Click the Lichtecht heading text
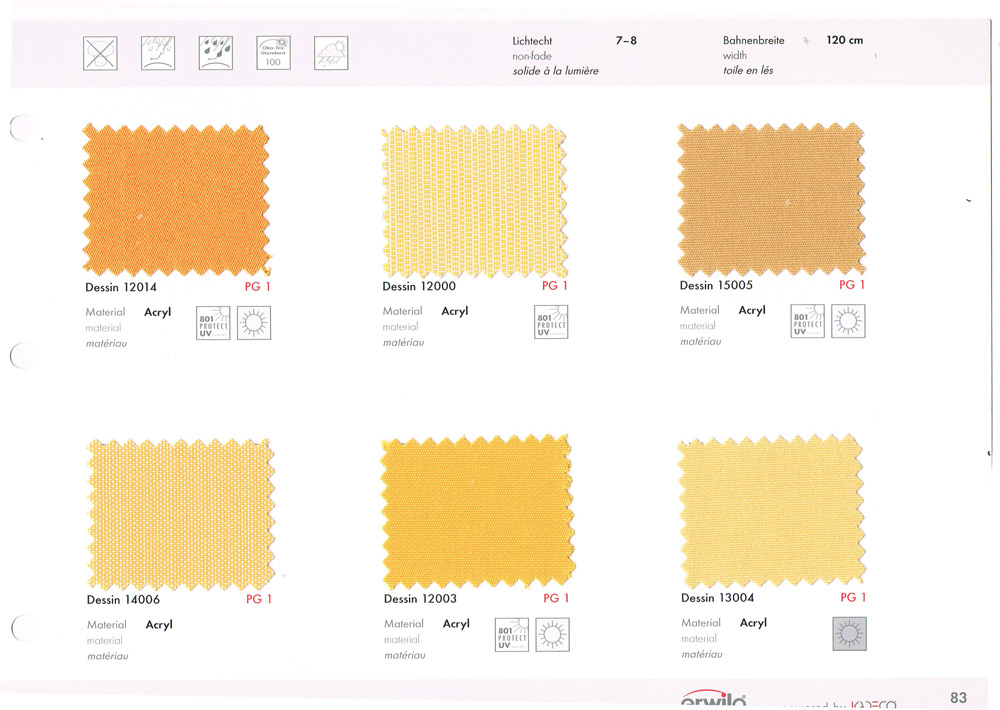 (x=533, y=41)
